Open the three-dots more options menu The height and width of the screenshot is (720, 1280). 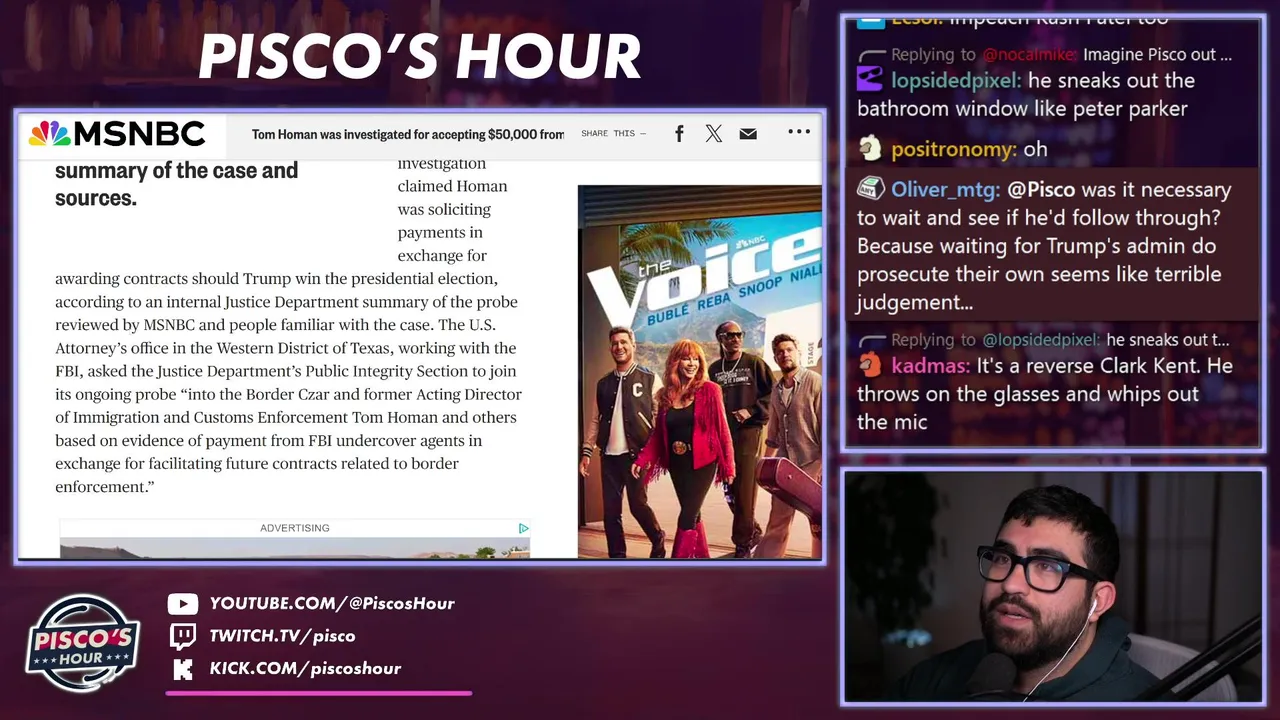[x=798, y=132]
